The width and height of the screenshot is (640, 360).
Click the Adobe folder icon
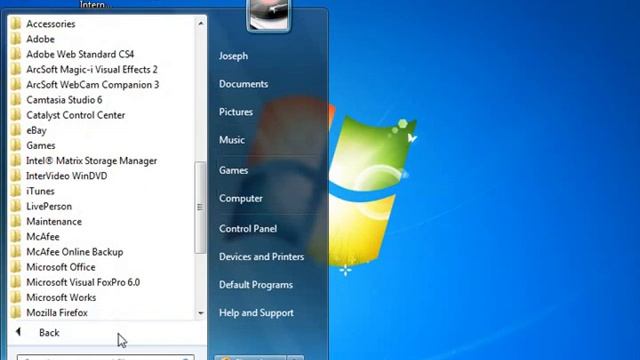(x=16, y=39)
